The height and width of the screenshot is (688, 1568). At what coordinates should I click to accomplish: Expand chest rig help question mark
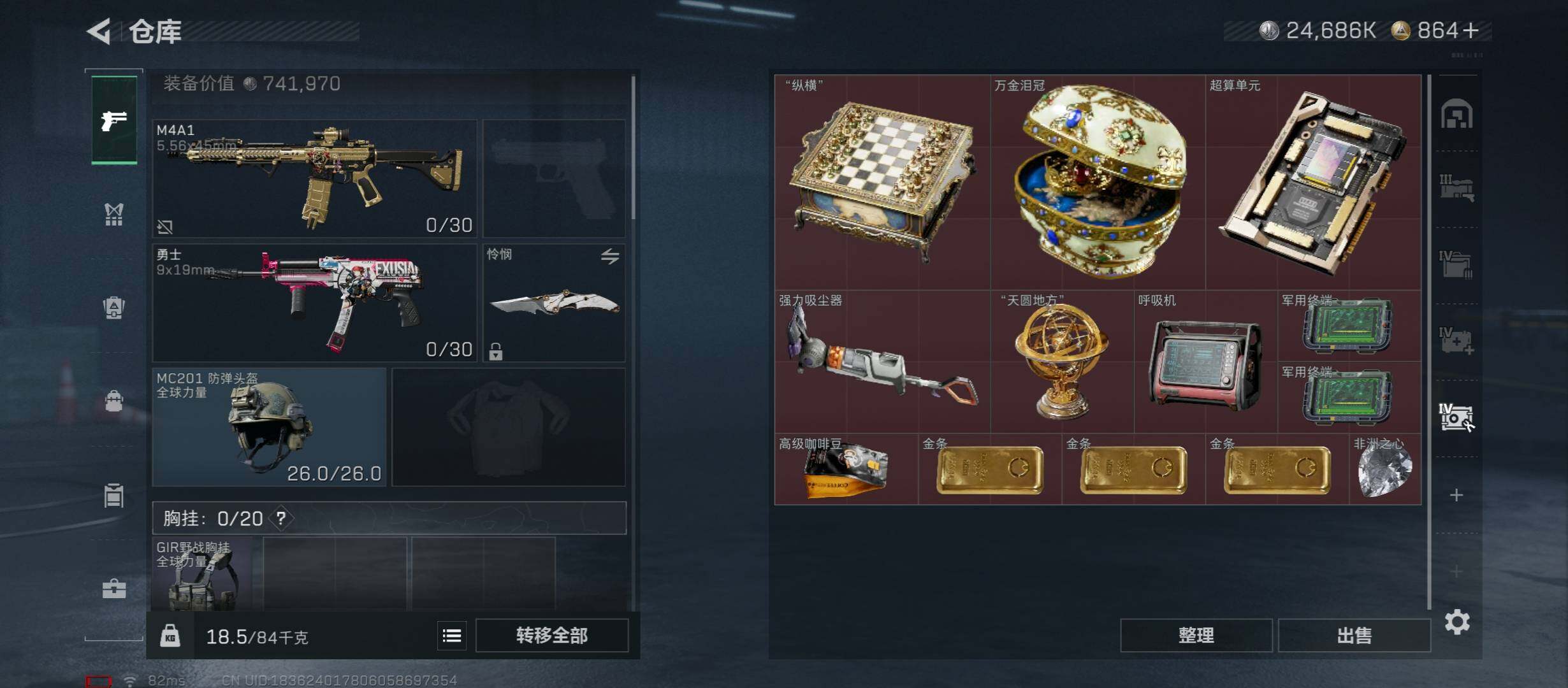pyautogui.click(x=281, y=519)
